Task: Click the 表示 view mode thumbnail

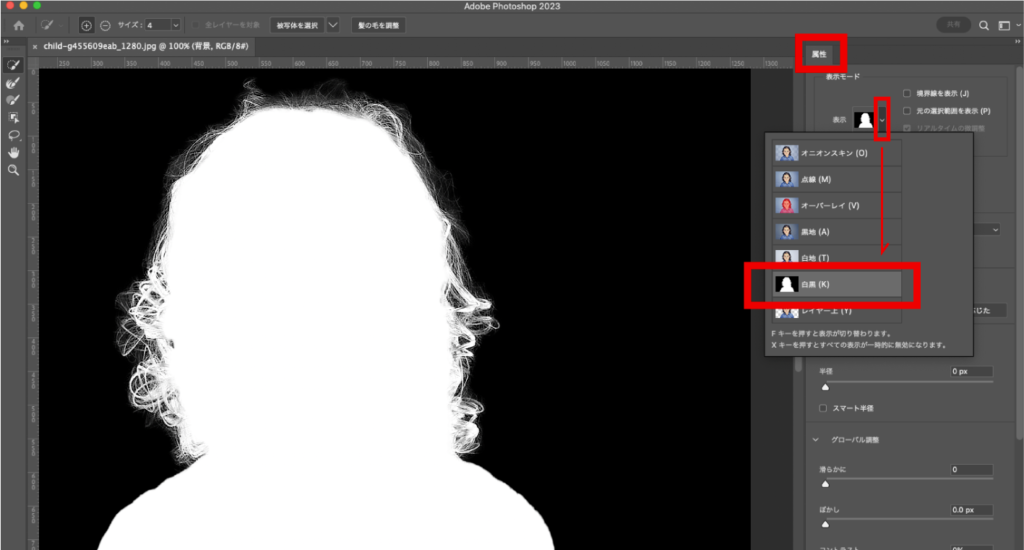Action: pyautogui.click(x=864, y=120)
